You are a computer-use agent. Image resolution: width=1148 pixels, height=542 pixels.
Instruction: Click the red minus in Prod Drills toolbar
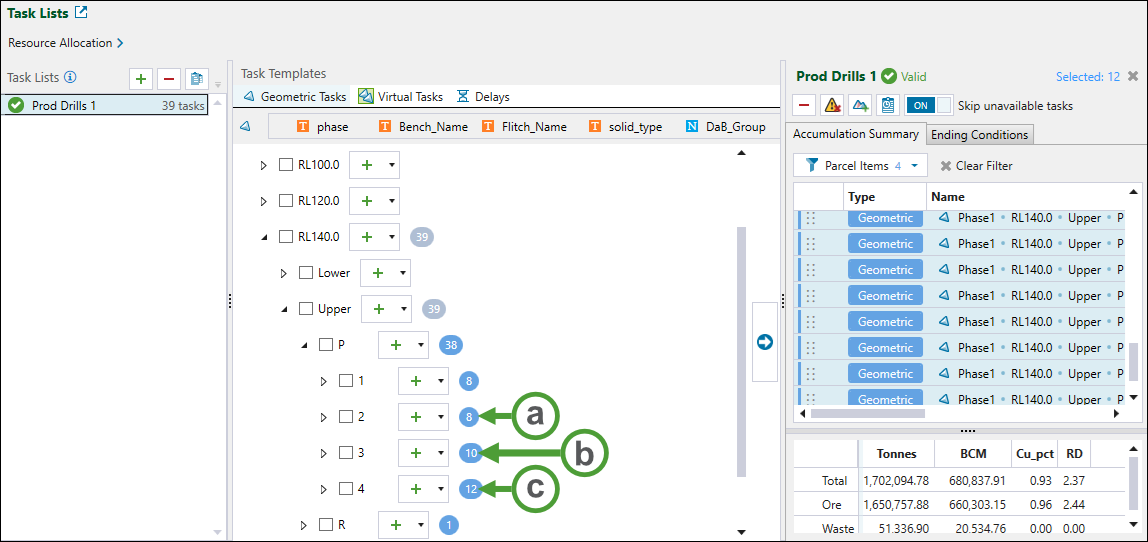point(804,105)
